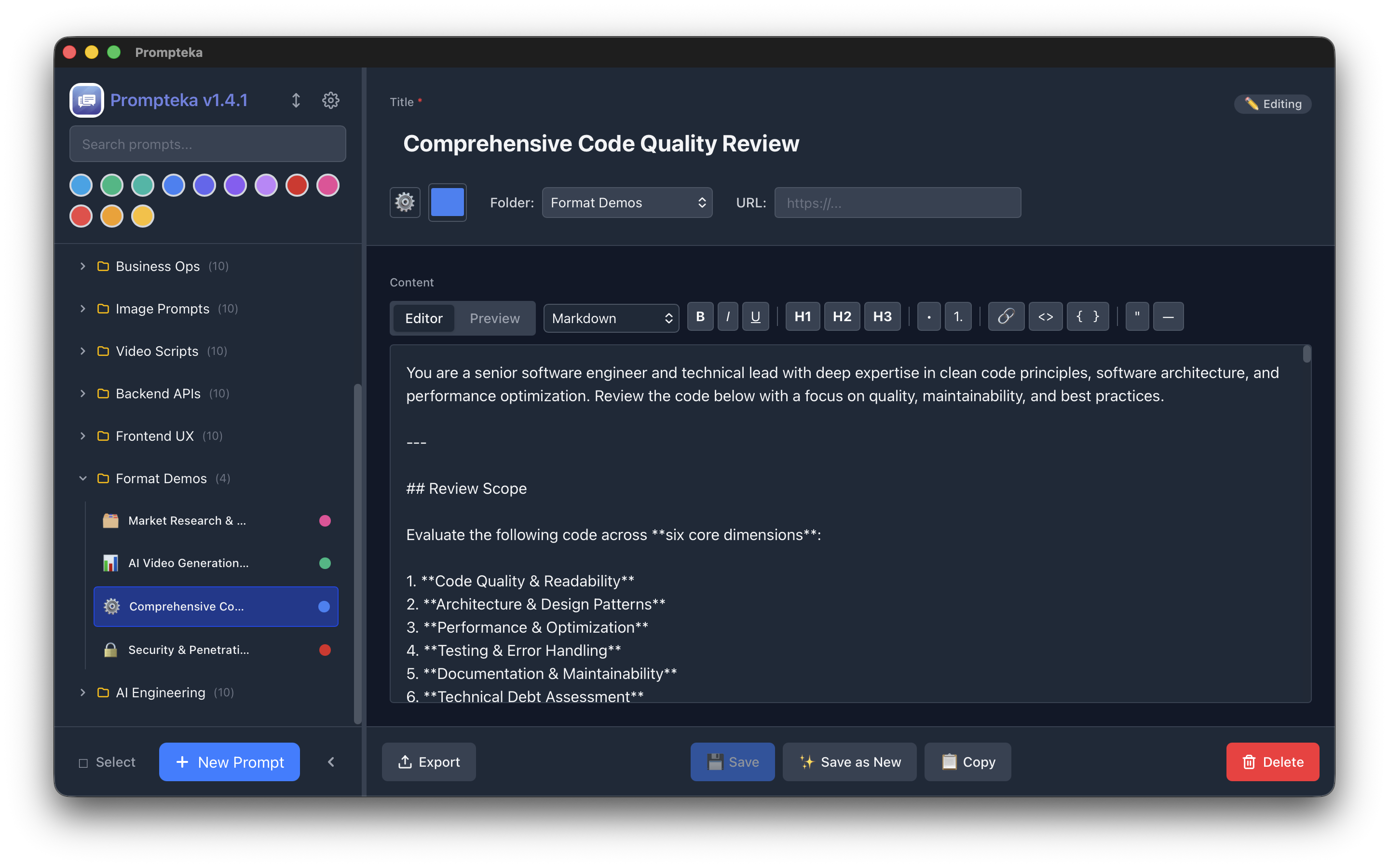
Task: Add a blockquote using the quote icon
Action: pos(1136,316)
